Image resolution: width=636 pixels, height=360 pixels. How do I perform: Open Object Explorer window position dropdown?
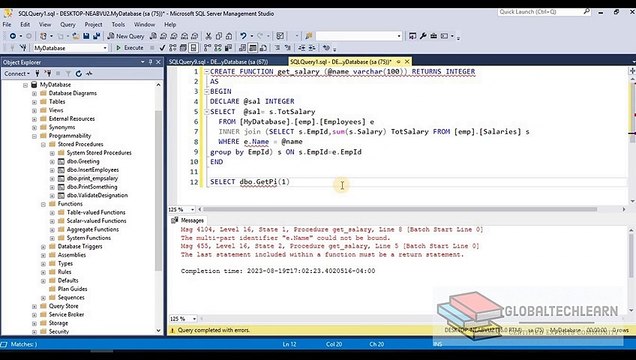click(x=143, y=62)
